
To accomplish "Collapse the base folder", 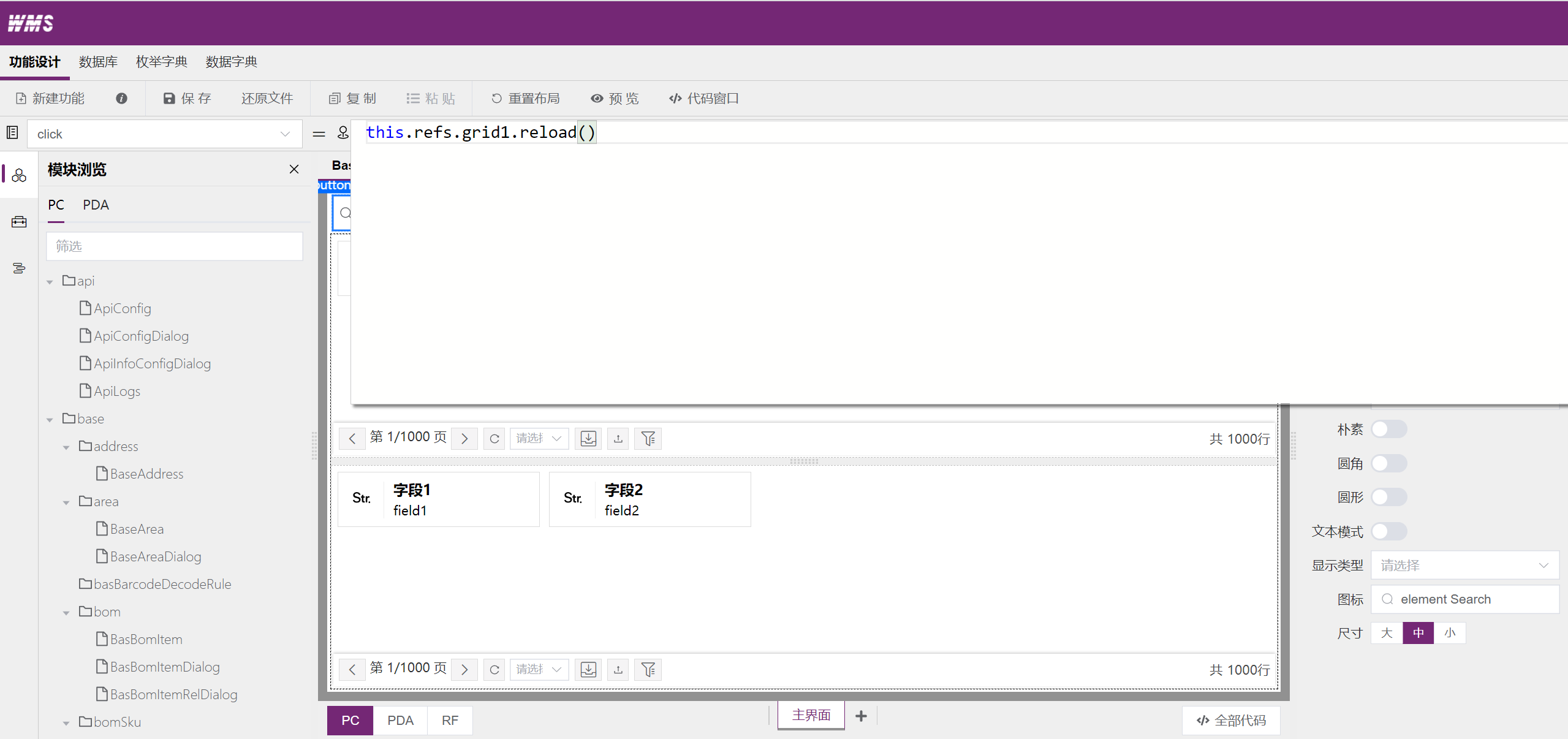I will 50,420.
